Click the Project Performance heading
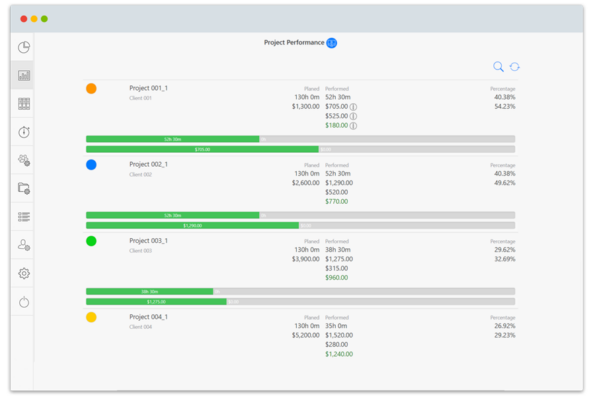This screenshot has width=595, height=397. (294, 43)
